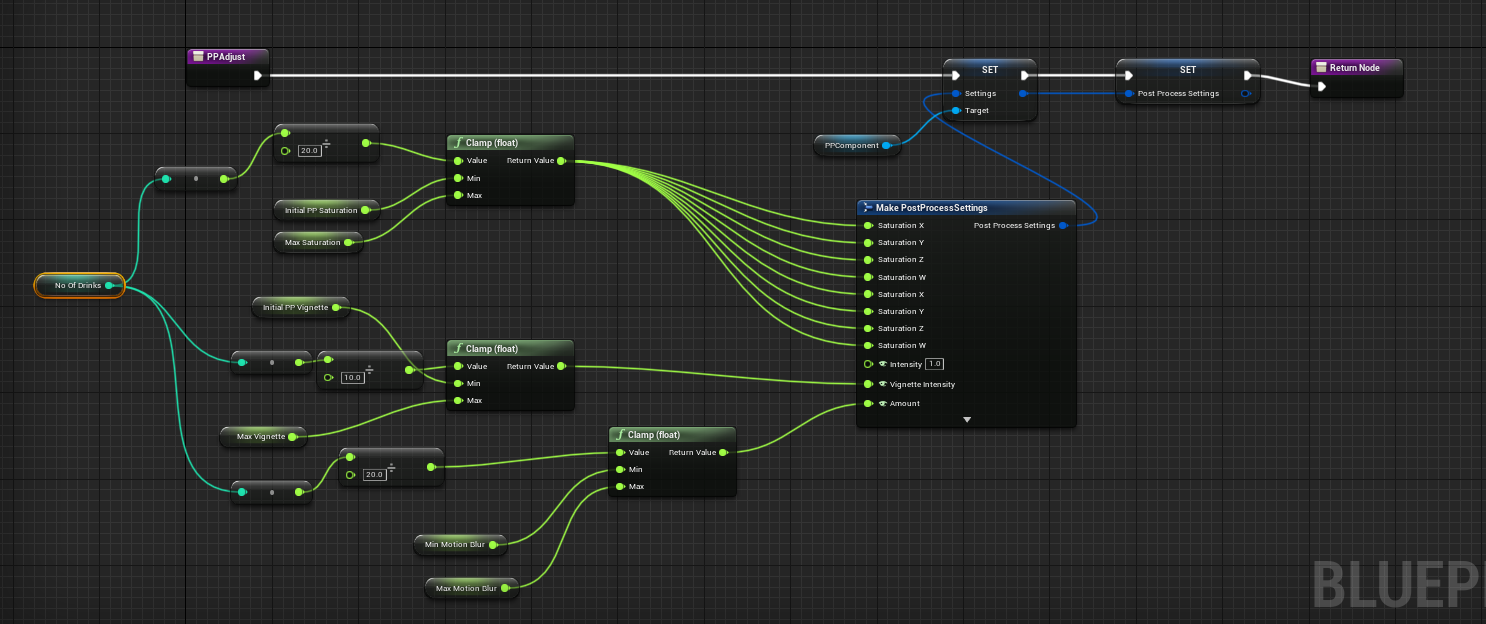This screenshot has width=1486, height=624.
Task: Click the PPComponent variable output pin
Action: 887,146
